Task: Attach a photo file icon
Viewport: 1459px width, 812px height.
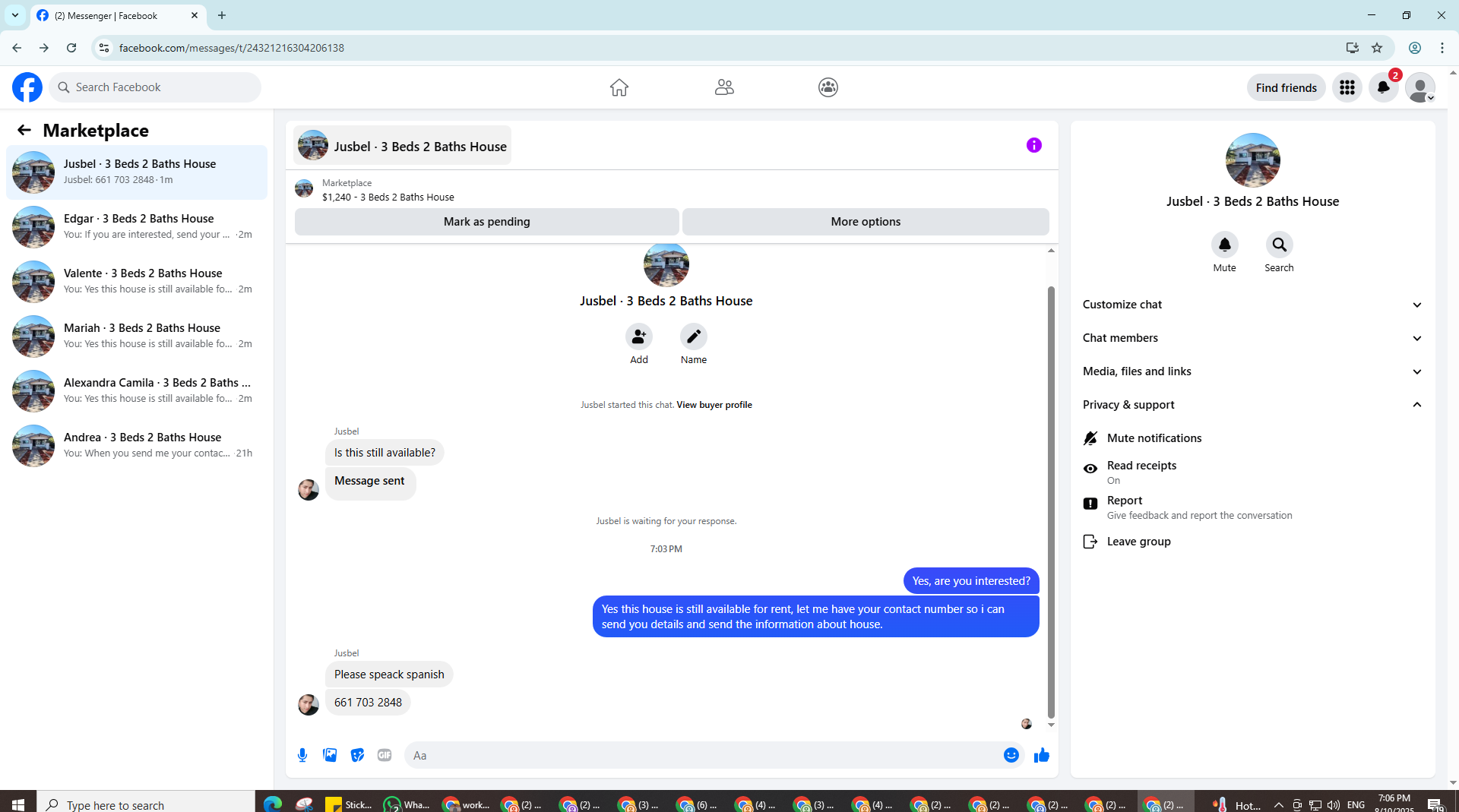Action: (330, 755)
